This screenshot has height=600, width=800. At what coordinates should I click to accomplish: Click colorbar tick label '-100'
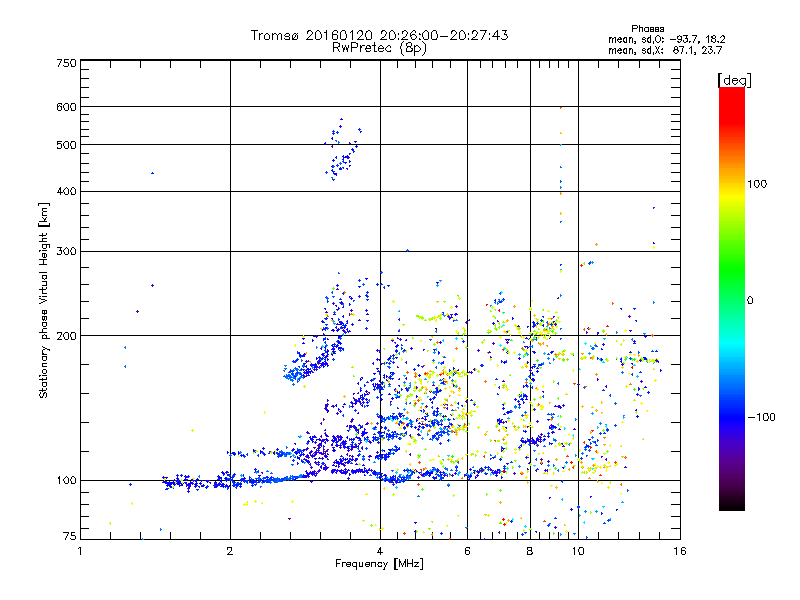coord(761,417)
